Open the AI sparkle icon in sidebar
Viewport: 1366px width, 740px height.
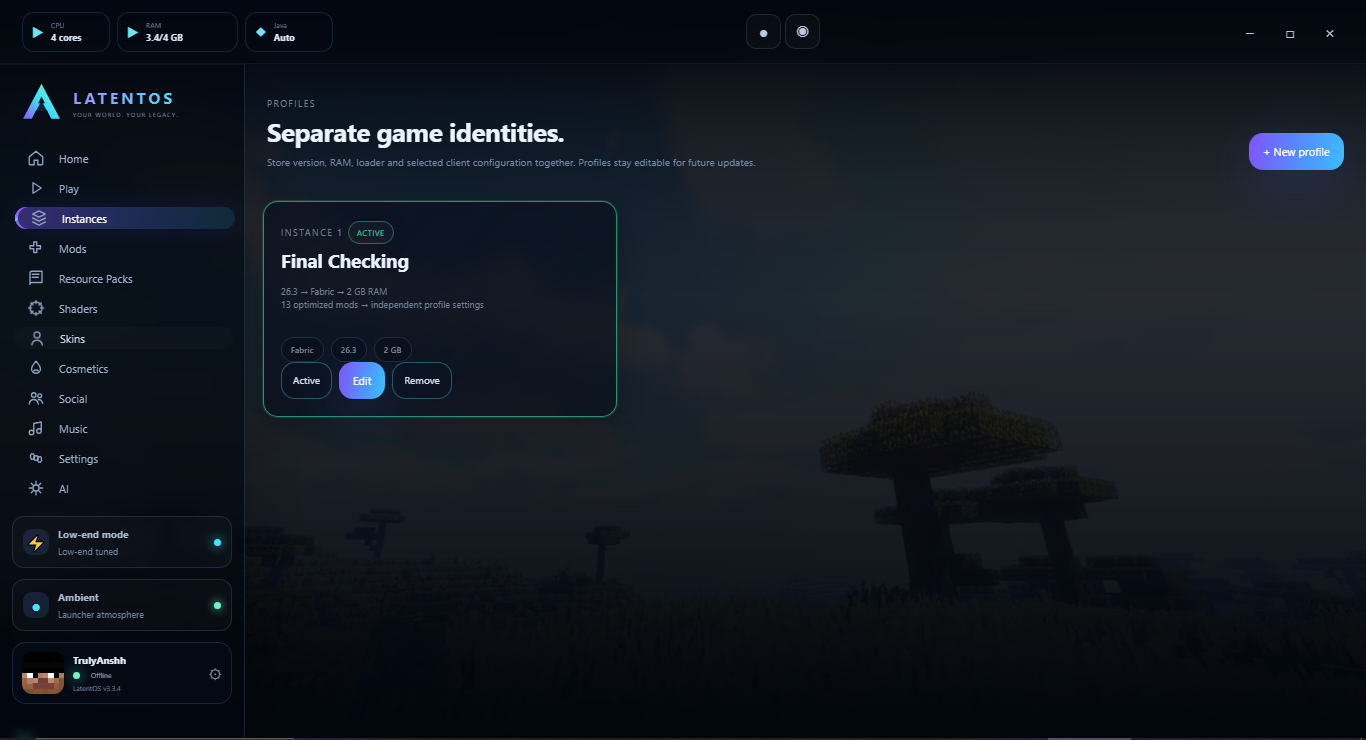click(36, 488)
